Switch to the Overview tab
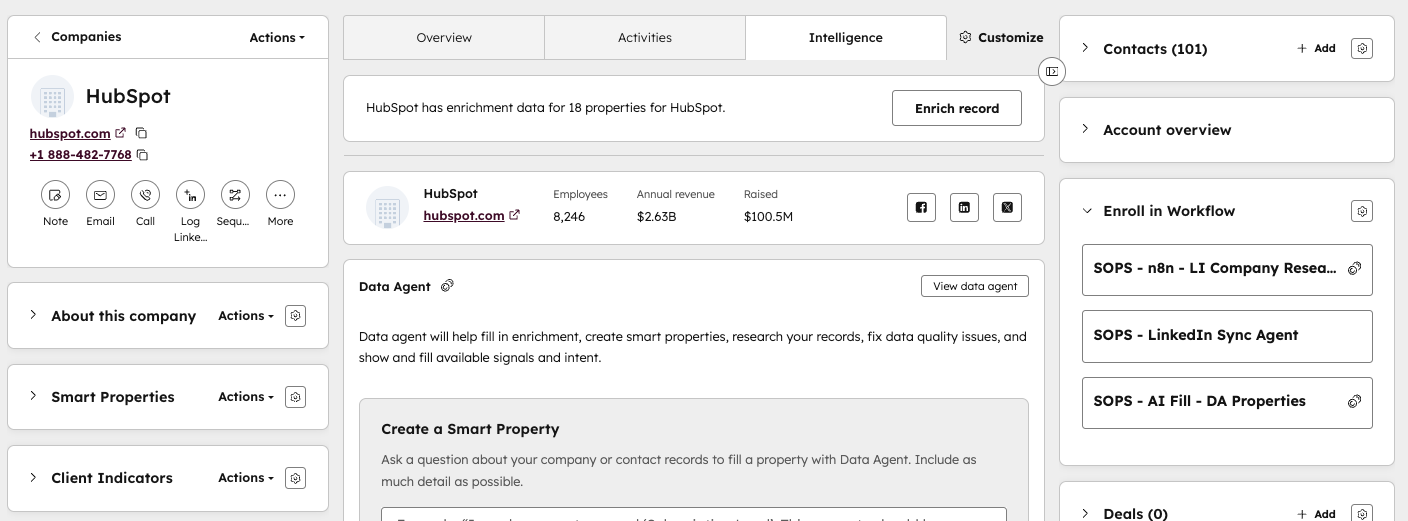 444,38
